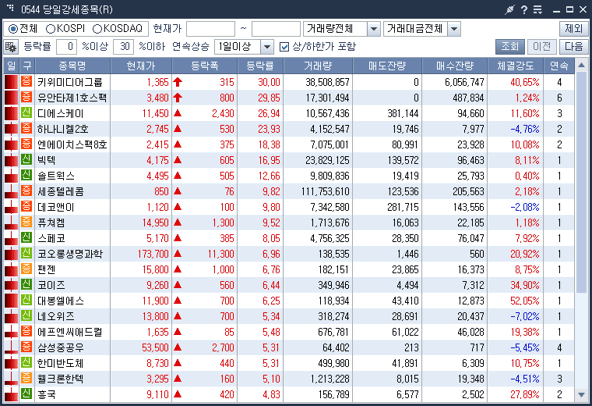This screenshot has width=592, height=406.
Task: Click the 현재가 minimum price input field
Action: pos(210,29)
